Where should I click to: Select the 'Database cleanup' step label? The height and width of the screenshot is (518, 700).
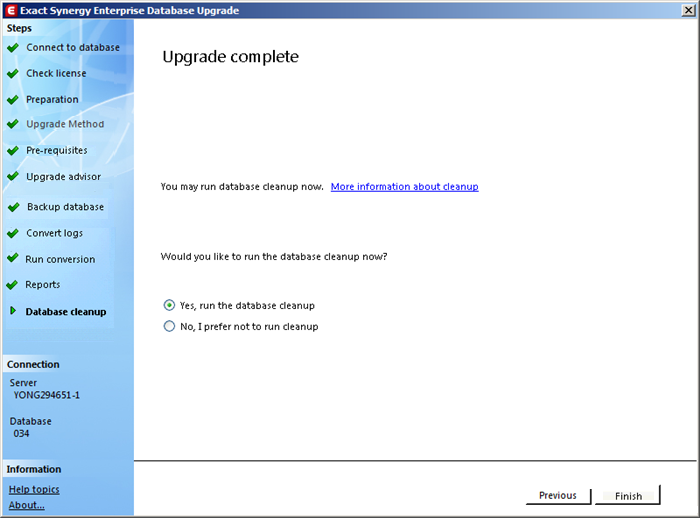66,312
